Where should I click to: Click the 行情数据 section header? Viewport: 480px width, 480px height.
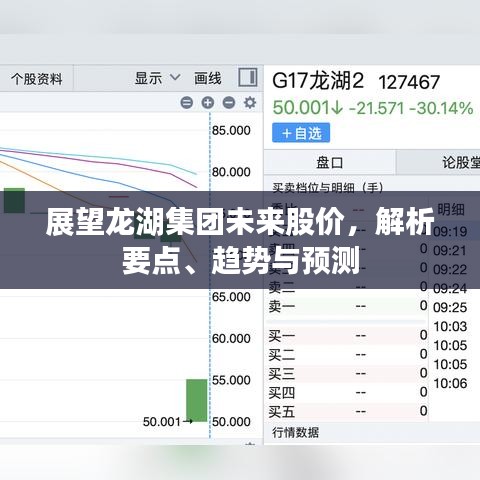295,432
